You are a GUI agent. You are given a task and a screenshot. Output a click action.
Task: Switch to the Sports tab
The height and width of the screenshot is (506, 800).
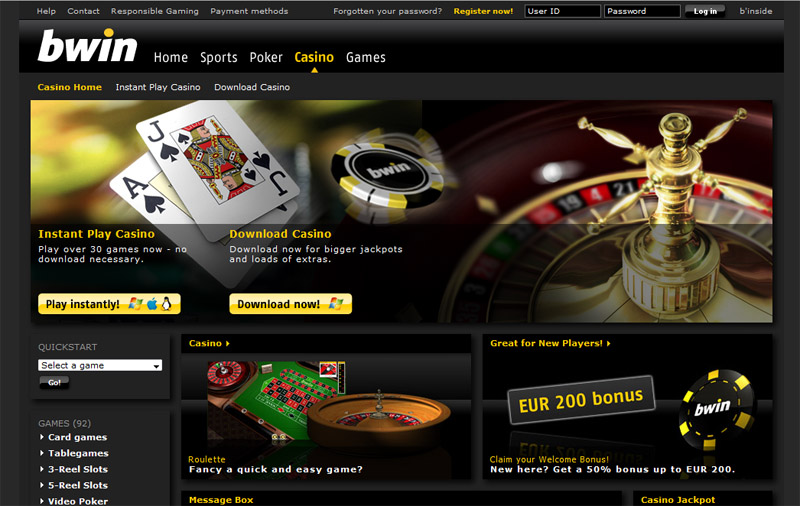[218, 58]
